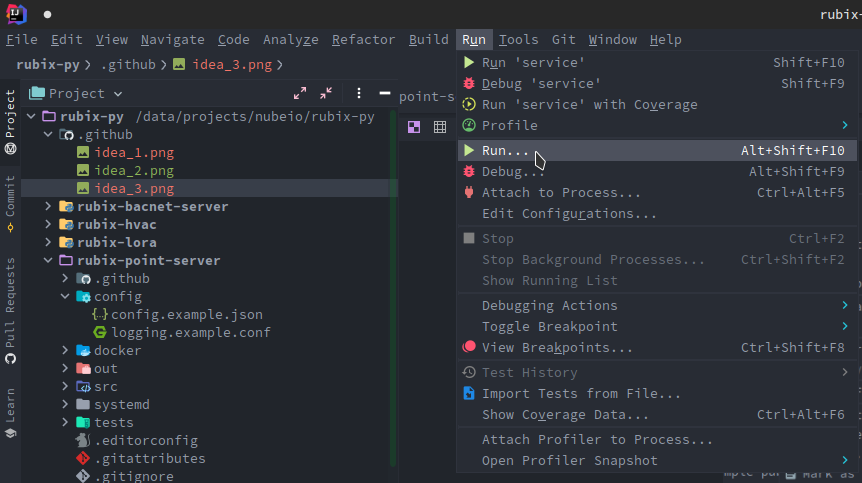Expand the src folder
Viewport: 862px width, 483px height.
65,386
